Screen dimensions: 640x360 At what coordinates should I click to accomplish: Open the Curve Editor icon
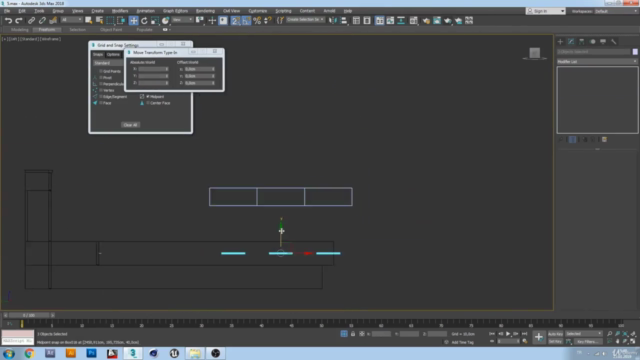390,20
